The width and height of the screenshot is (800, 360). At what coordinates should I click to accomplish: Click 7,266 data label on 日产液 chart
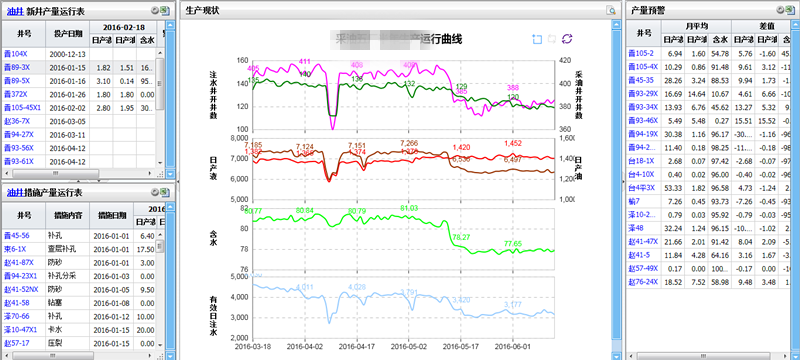click(409, 143)
